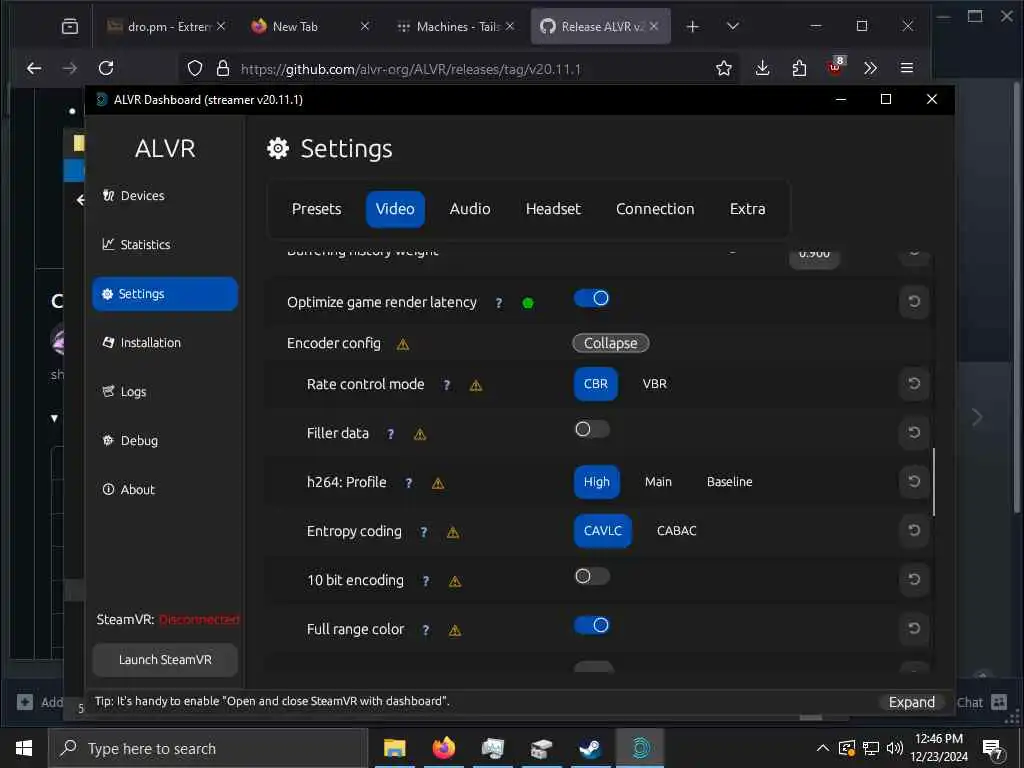Viewport: 1024px width, 768px height.
Task: Show help for Optimize game render latency
Action: (499, 303)
